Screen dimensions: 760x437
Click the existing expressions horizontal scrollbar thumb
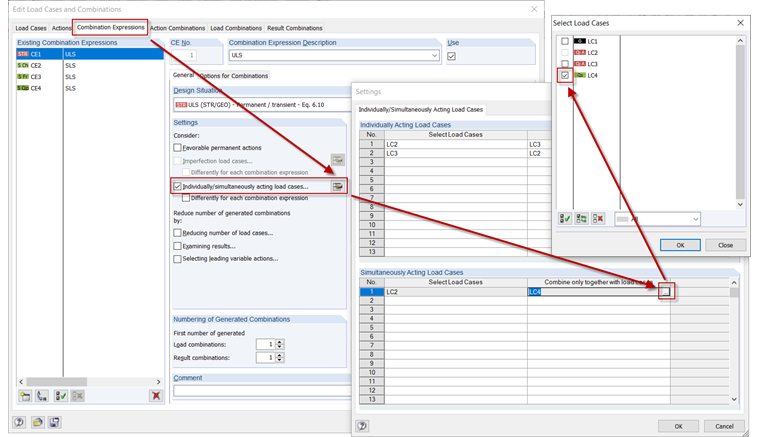(x=57, y=382)
